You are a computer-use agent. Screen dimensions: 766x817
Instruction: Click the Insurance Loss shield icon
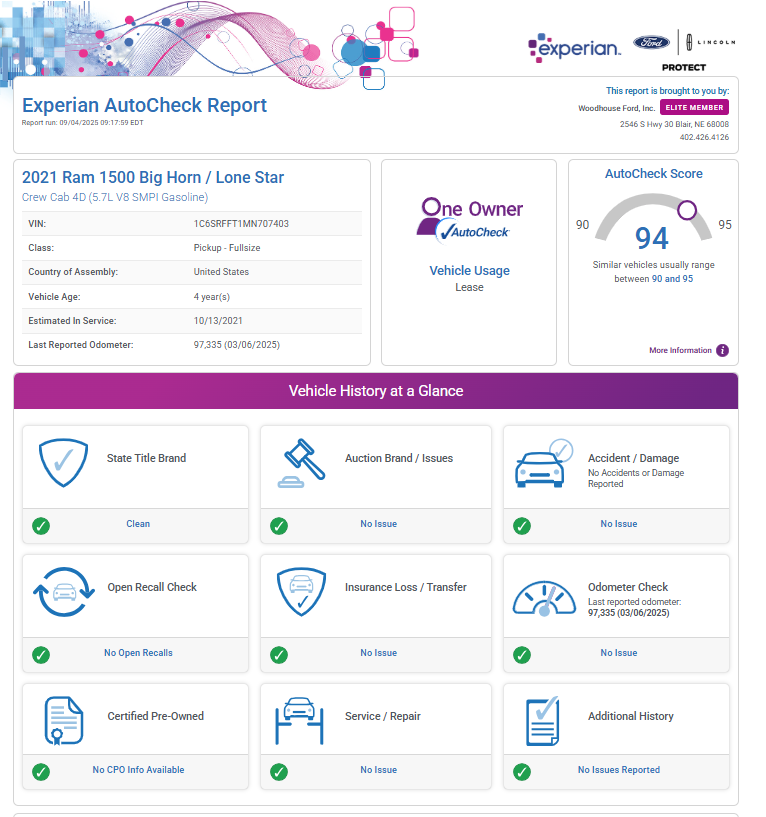[x=303, y=591]
